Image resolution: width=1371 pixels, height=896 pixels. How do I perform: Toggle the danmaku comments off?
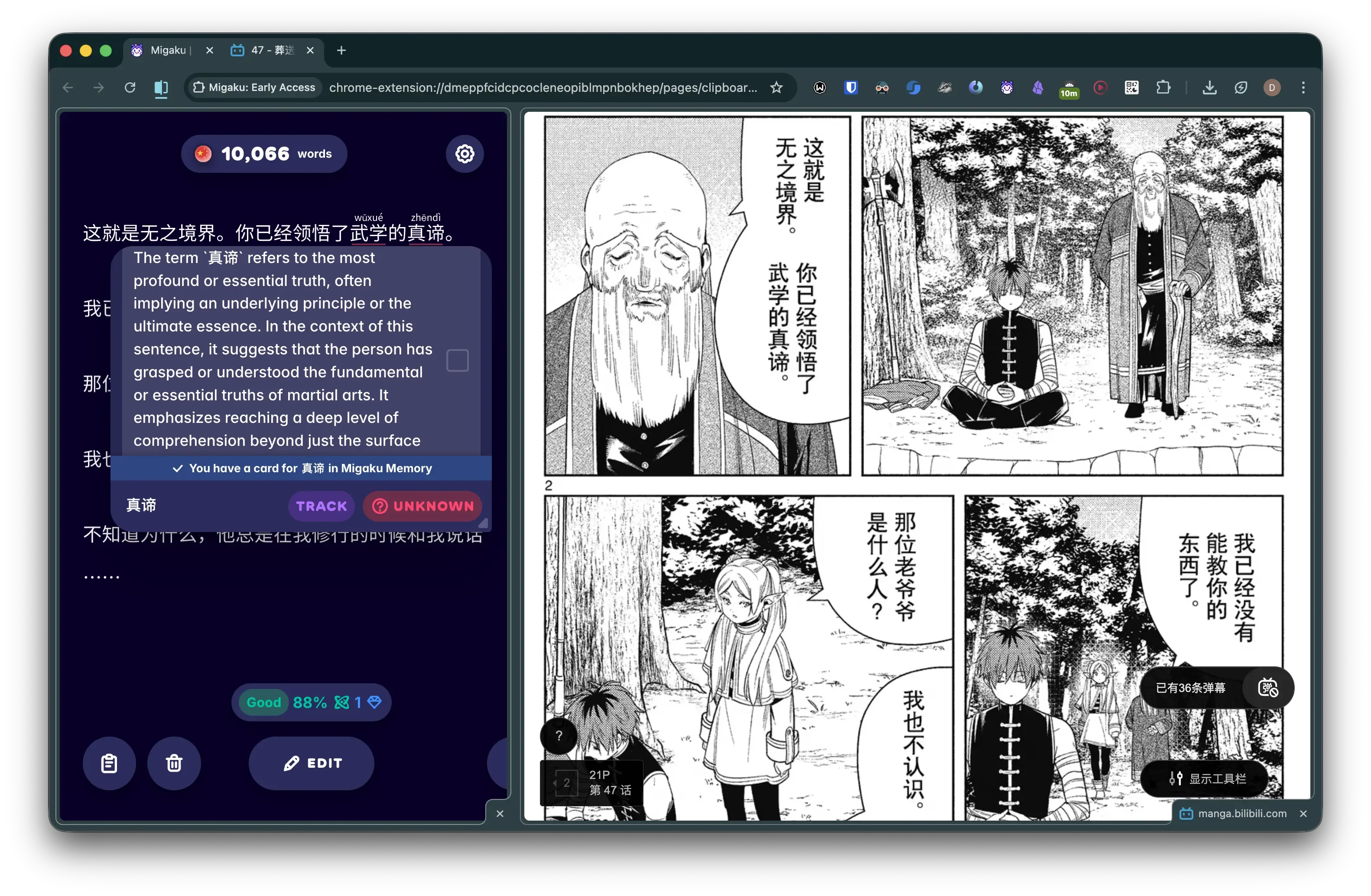(1267, 687)
